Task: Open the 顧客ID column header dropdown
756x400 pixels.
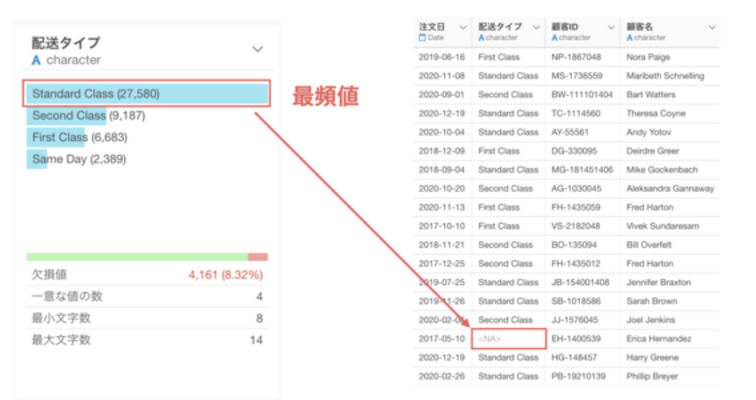Action: pos(610,28)
